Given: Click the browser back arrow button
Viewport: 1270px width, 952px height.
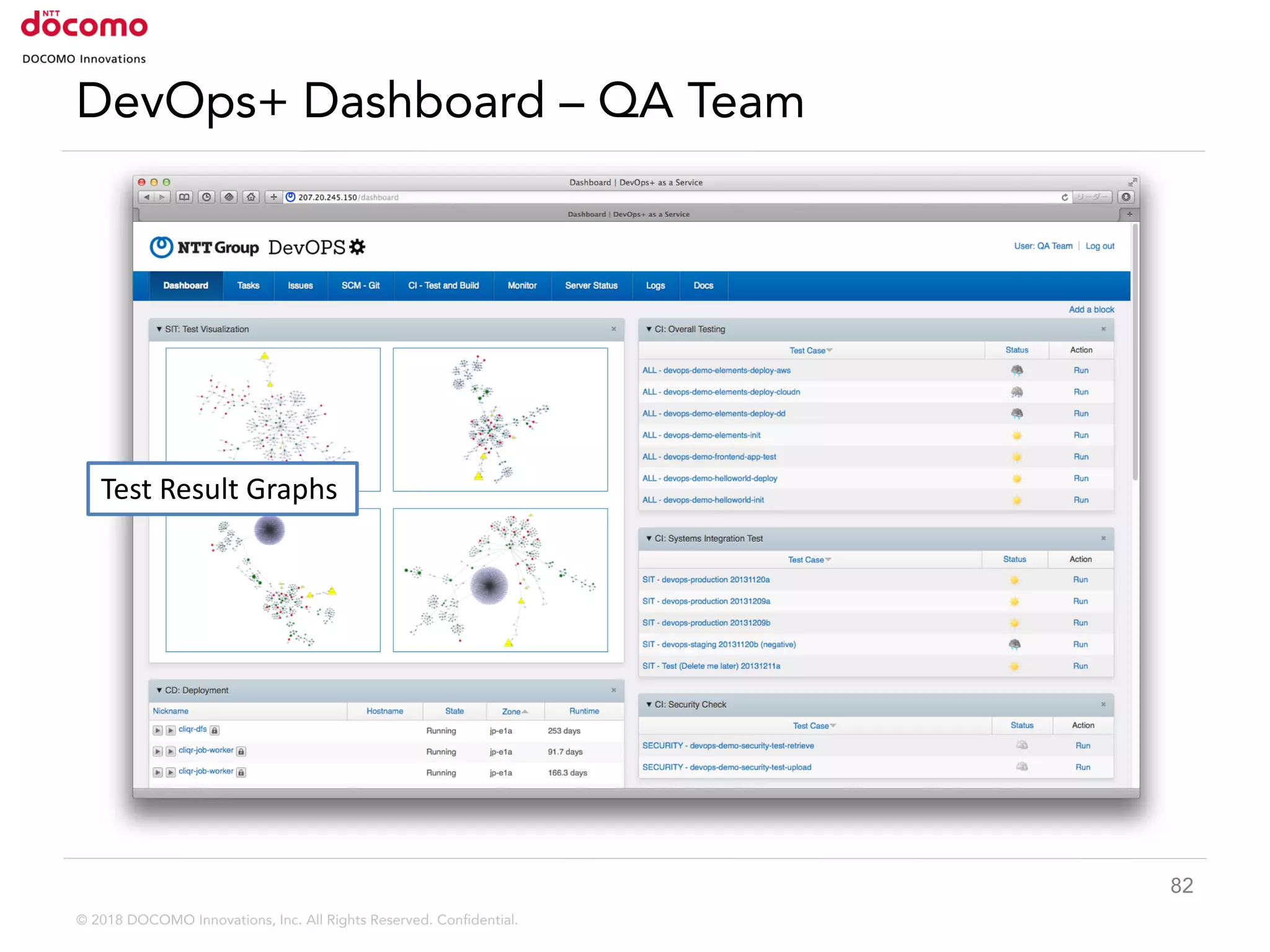Looking at the screenshot, I should coord(146,197).
